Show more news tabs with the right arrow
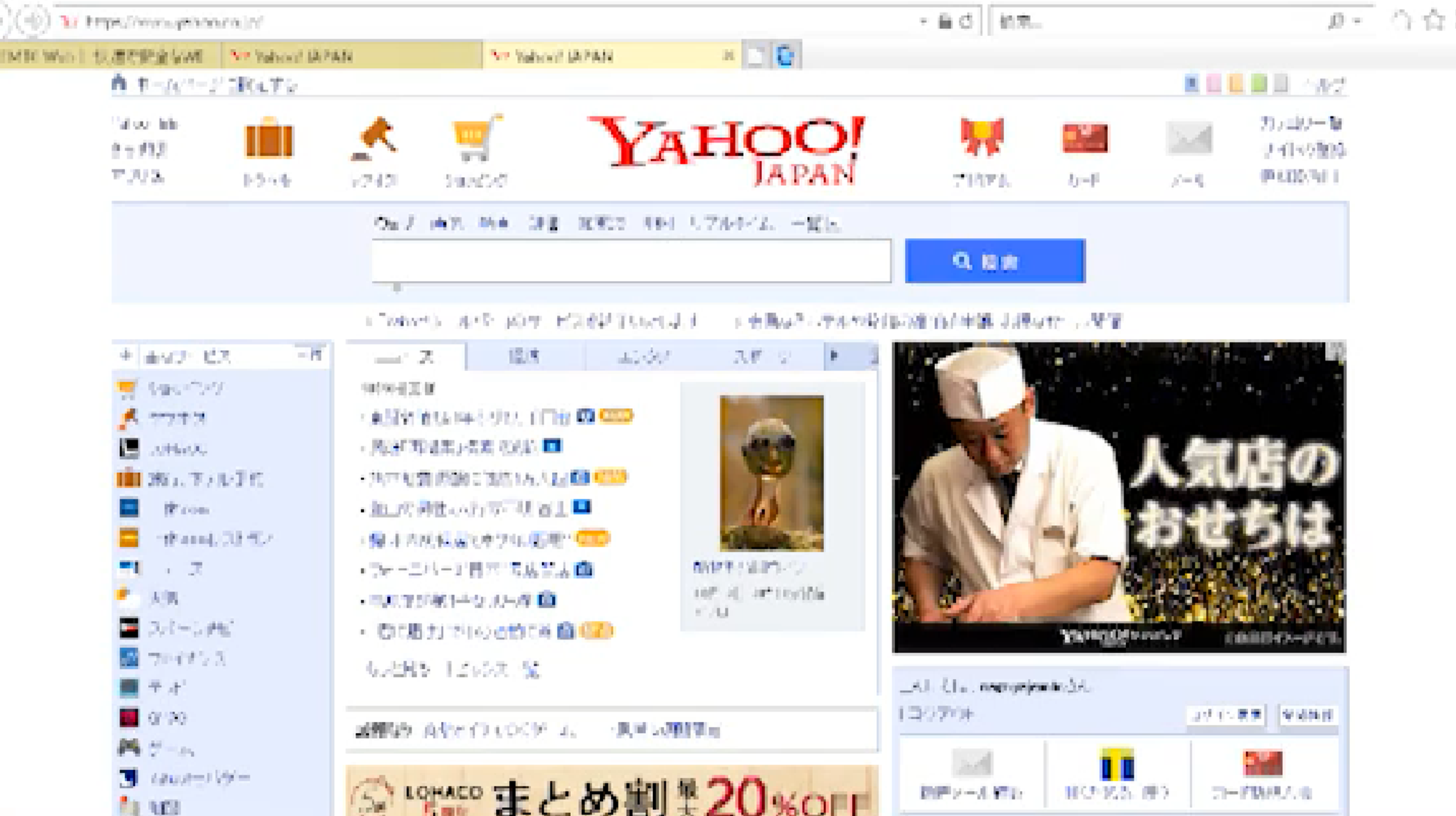Viewport: 1456px width, 816px height. [x=834, y=355]
